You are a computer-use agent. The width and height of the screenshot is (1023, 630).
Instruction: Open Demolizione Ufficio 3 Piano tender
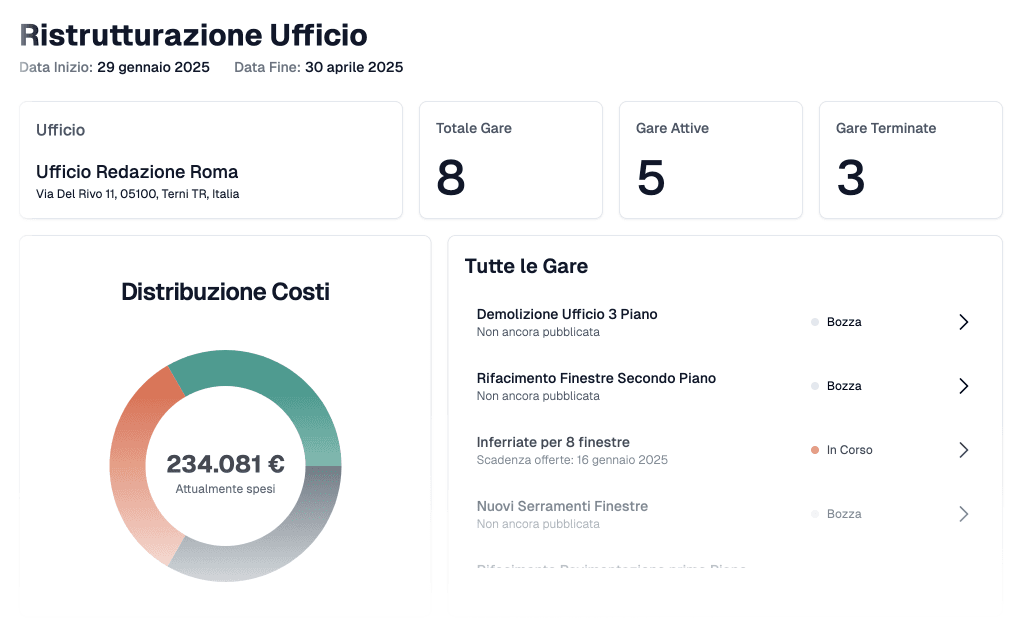(567, 314)
